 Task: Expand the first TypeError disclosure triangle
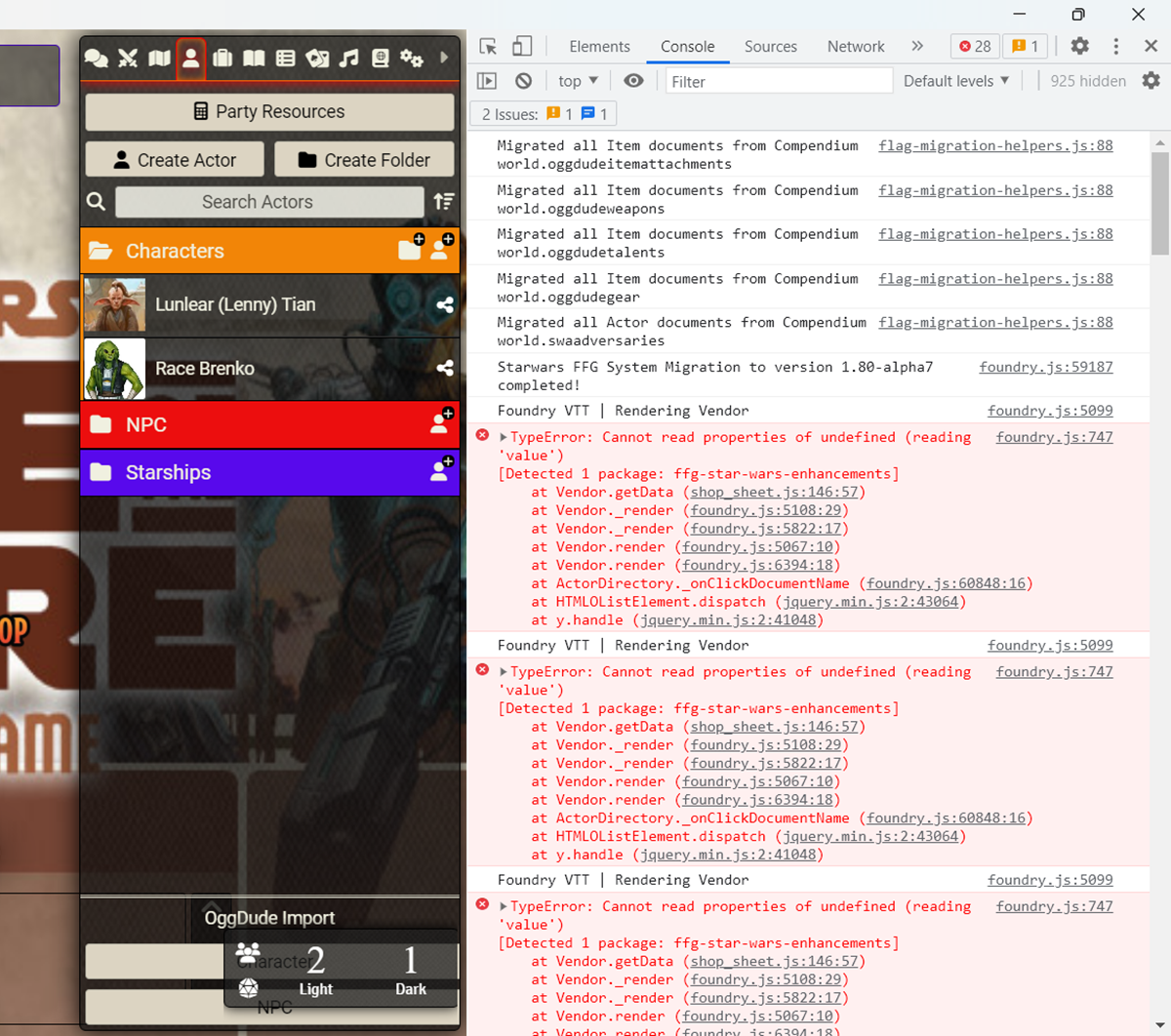pos(505,436)
